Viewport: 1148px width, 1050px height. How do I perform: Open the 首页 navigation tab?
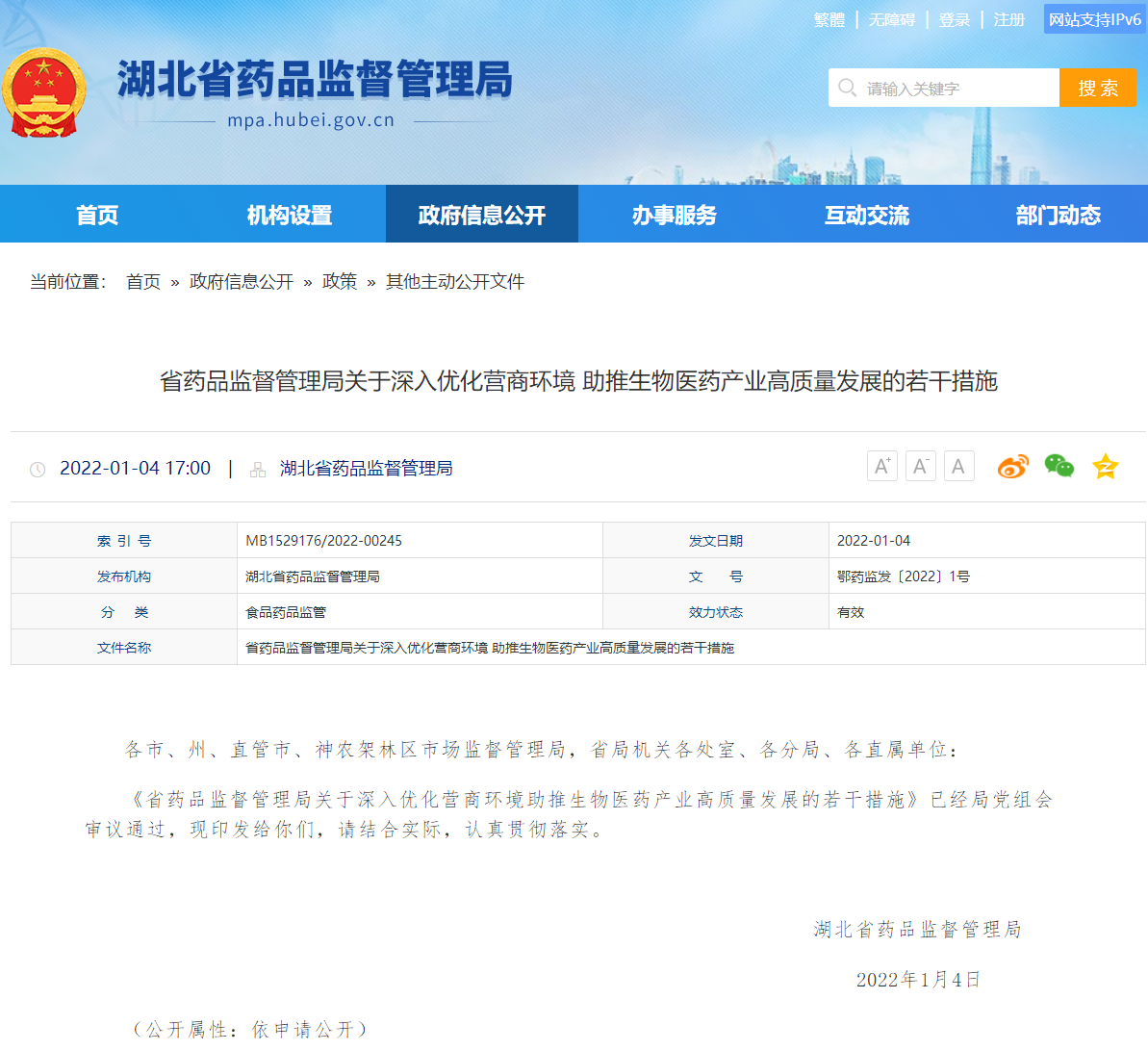[x=97, y=215]
